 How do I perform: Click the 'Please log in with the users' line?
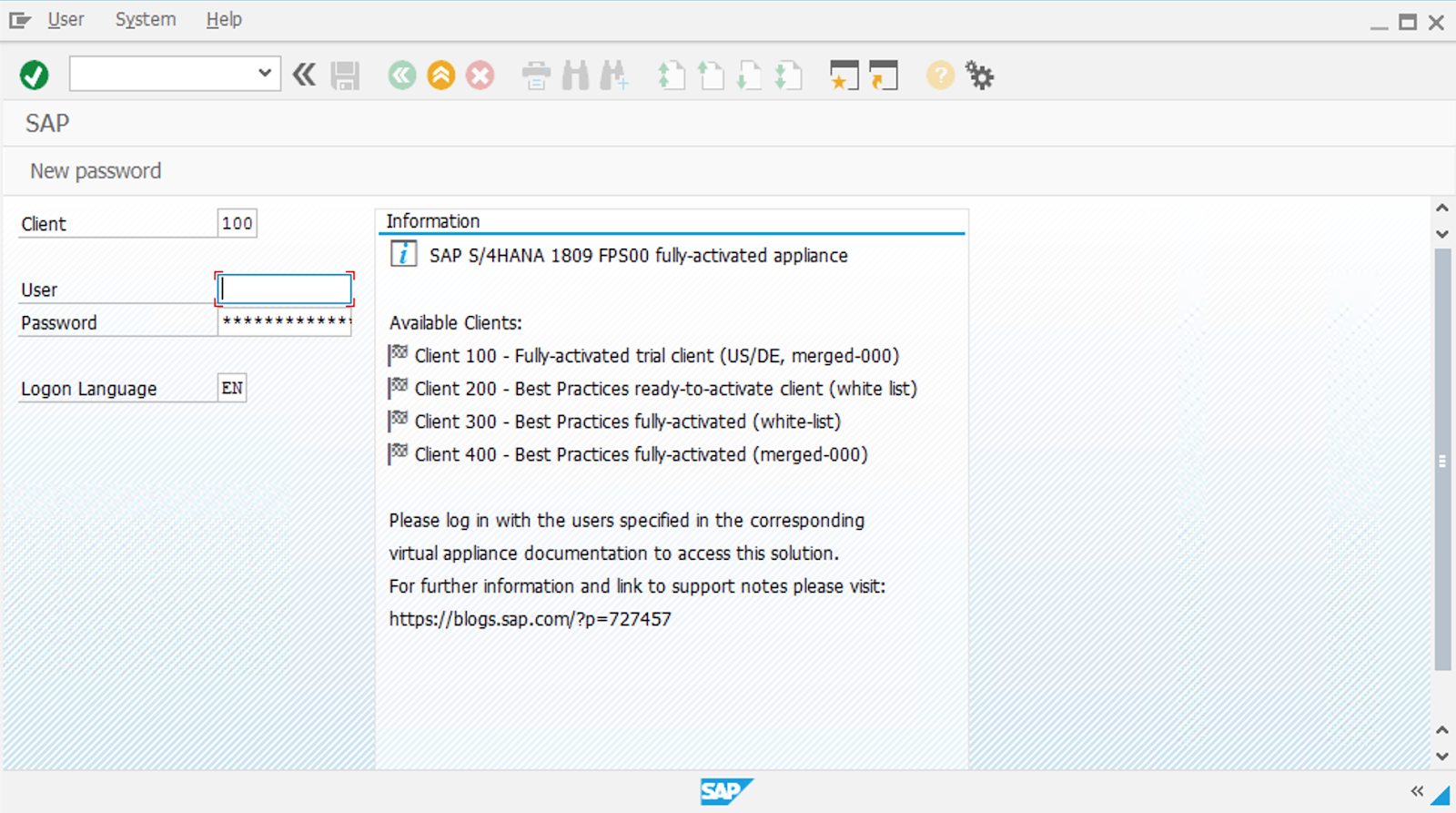[x=627, y=520]
